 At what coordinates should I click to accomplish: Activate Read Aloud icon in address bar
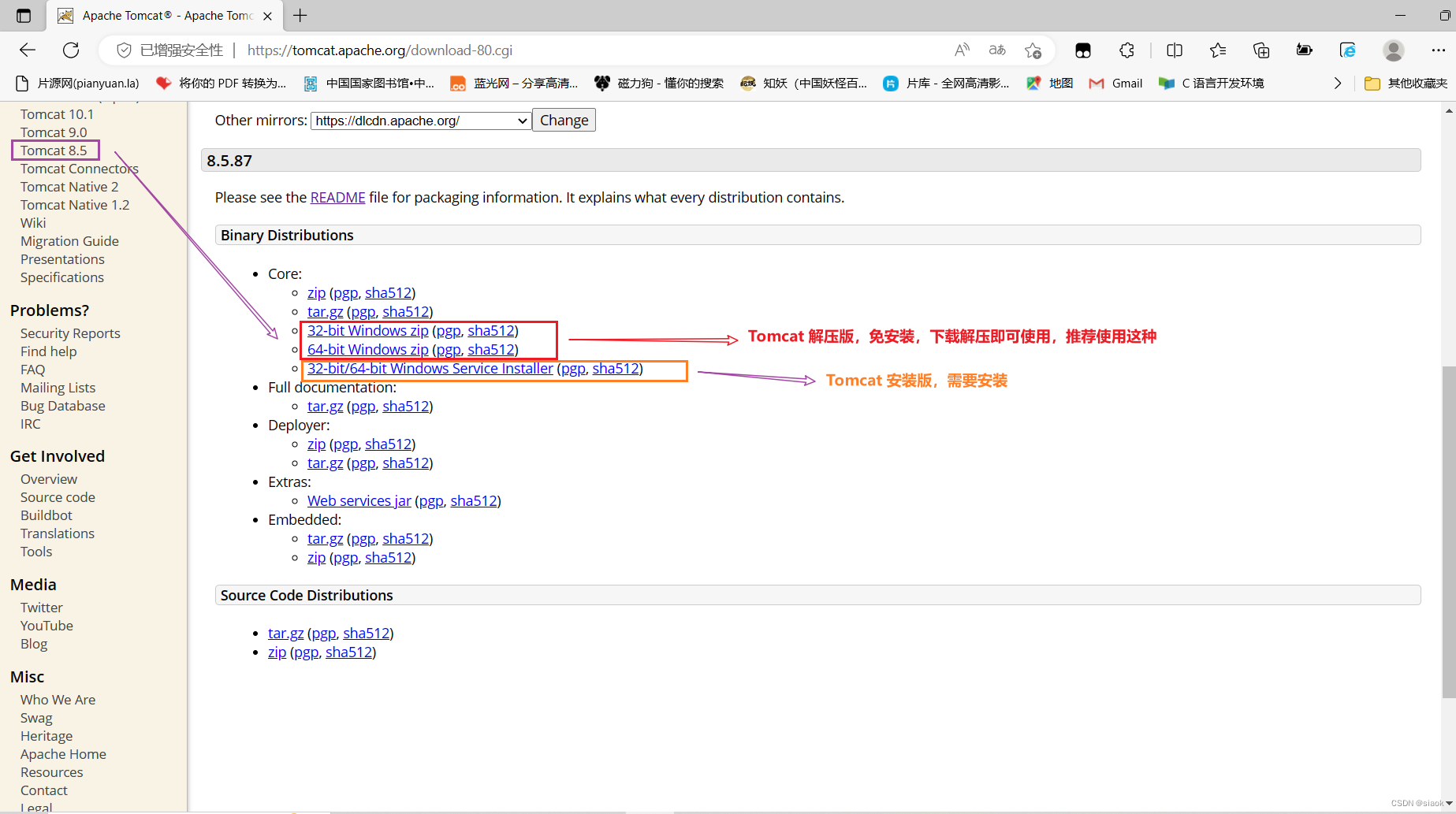pos(962,50)
